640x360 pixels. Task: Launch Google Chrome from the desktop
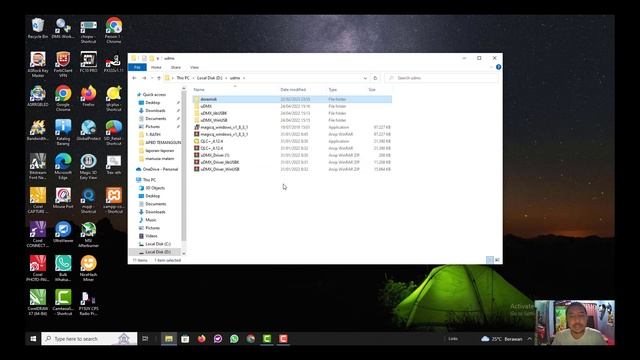point(63,98)
